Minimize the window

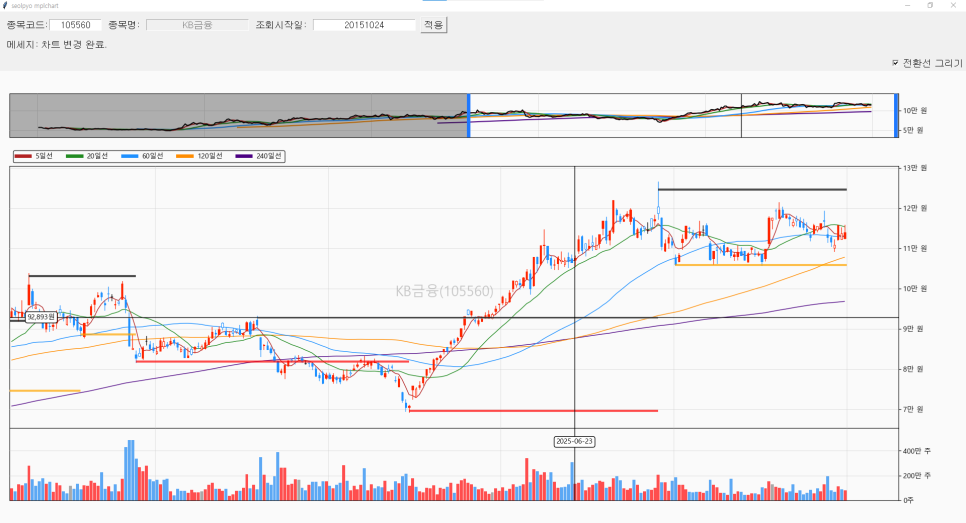click(907, 6)
